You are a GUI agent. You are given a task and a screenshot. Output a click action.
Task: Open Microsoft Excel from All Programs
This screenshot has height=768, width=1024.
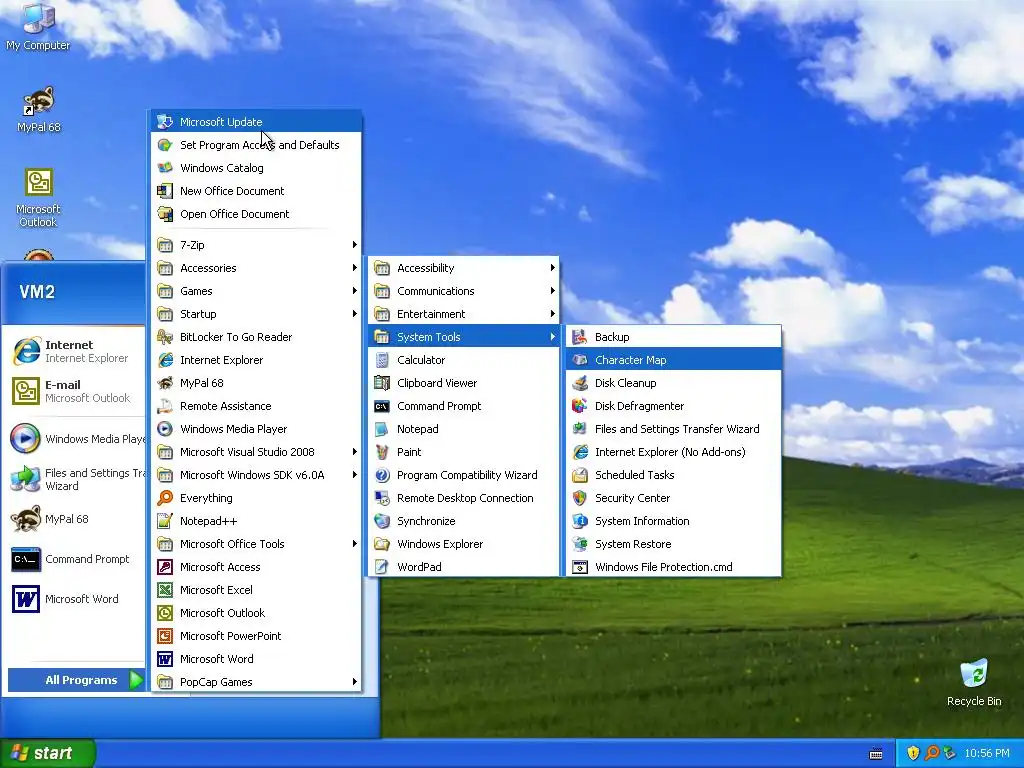pyautogui.click(x=256, y=590)
